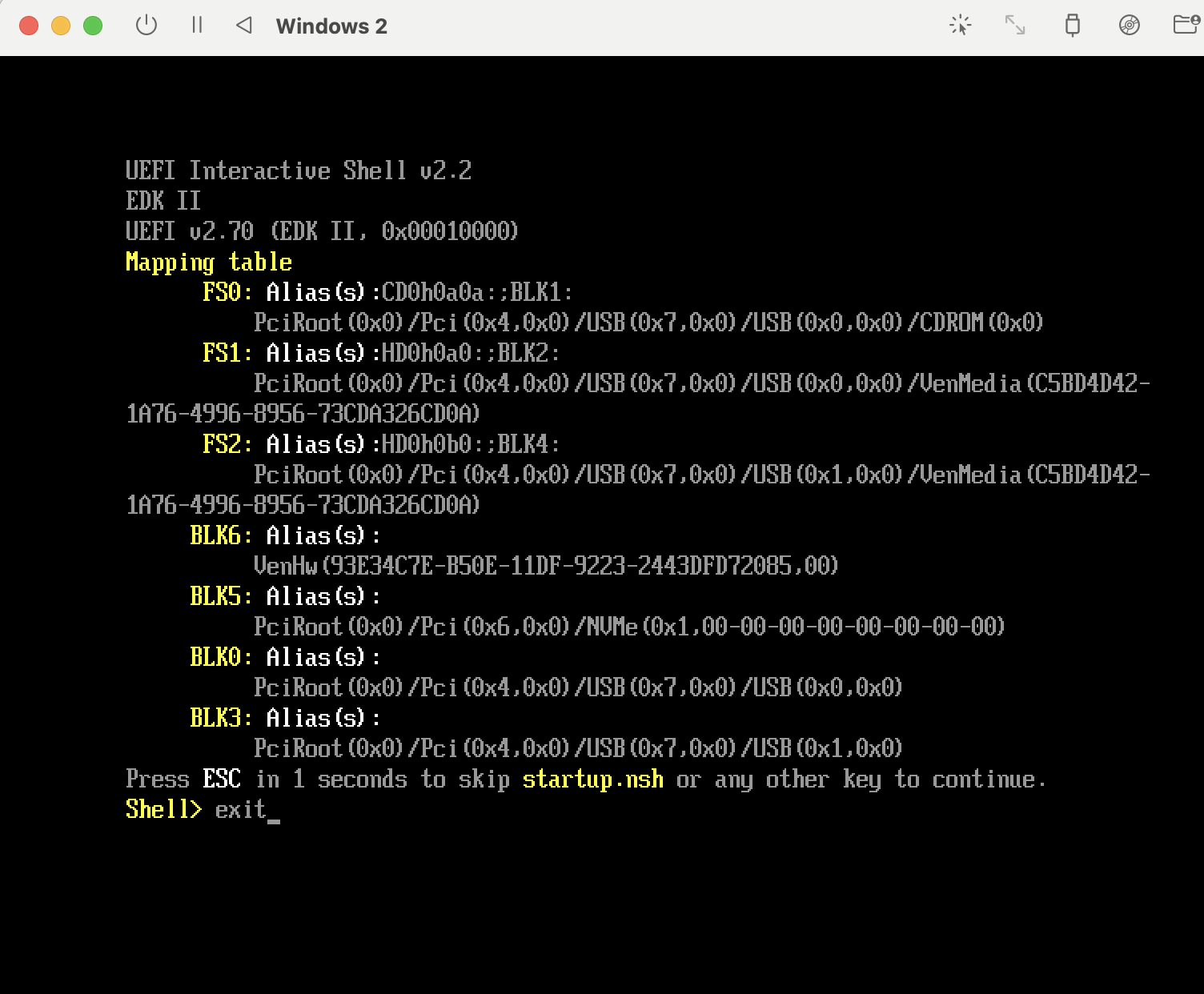Click the BLK6: mapping label
Viewport: 1204px width, 994px height.
pos(221,535)
